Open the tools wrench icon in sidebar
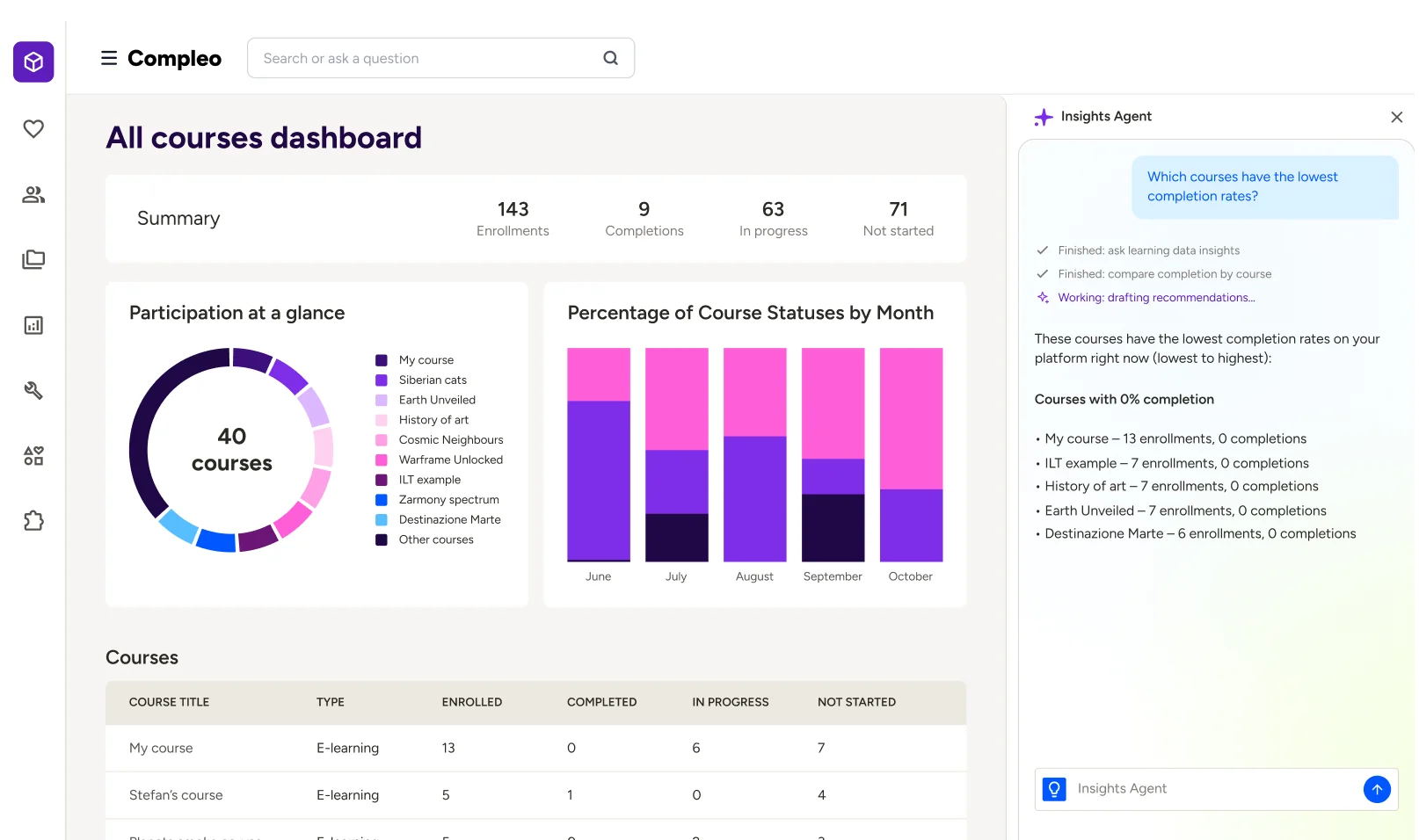 pos(33,390)
